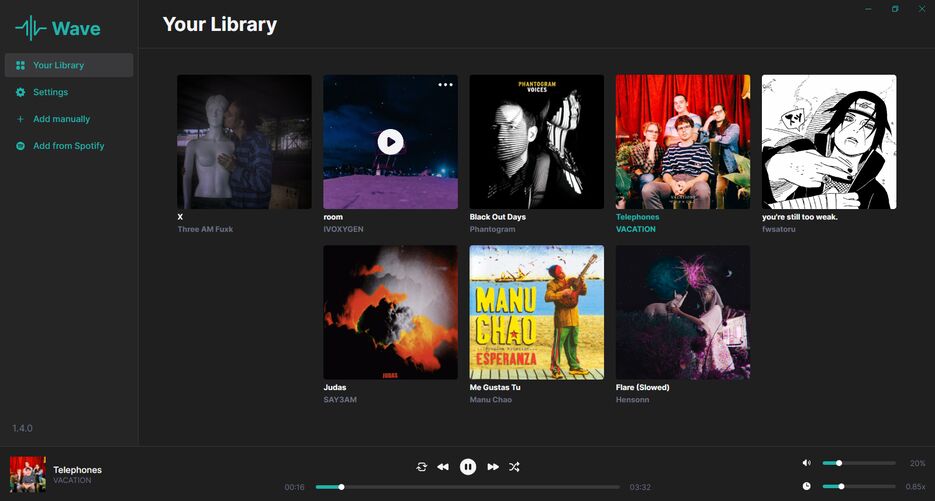Click the IVOXYGEN artist name
The width and height of the screenshot is (935, 501).
point(343,229)
